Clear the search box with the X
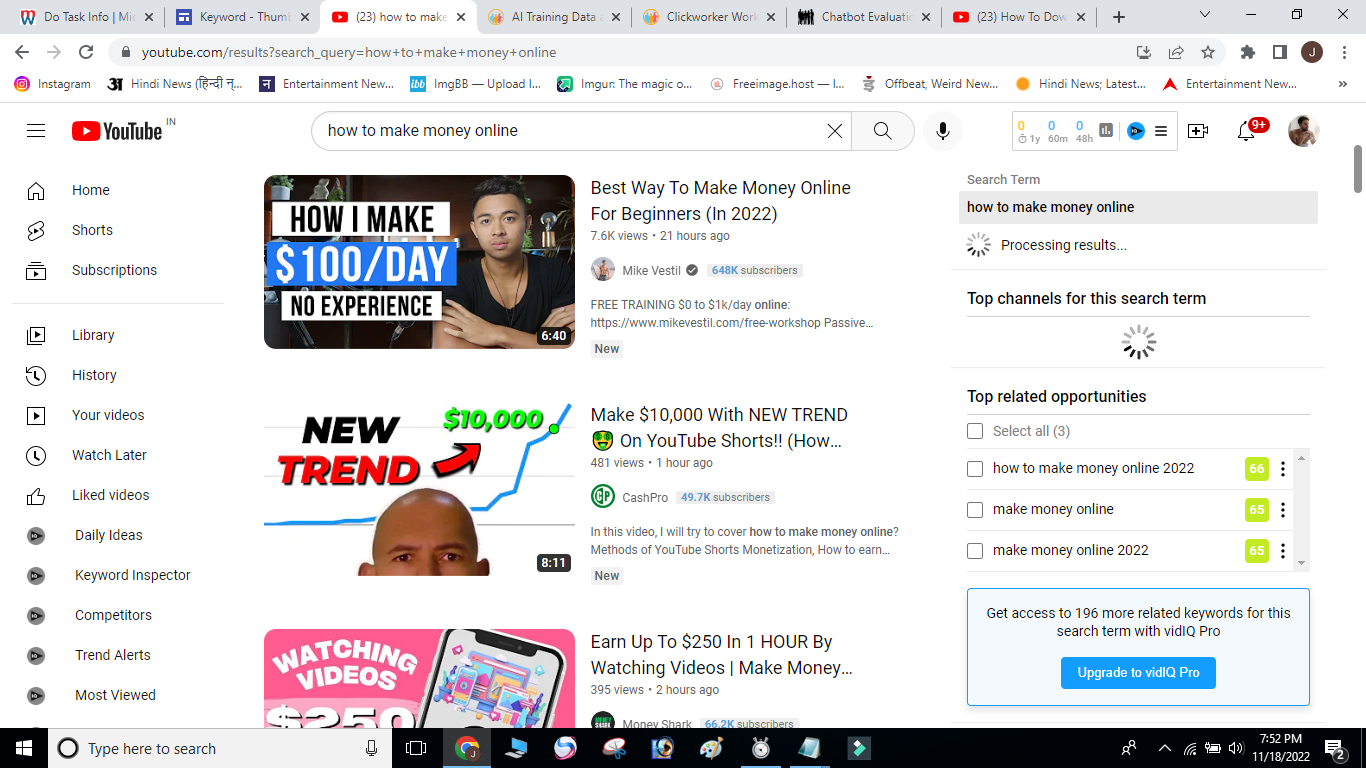The height and width of the screenshot is (768, 1366). click(x=835, y=131)
